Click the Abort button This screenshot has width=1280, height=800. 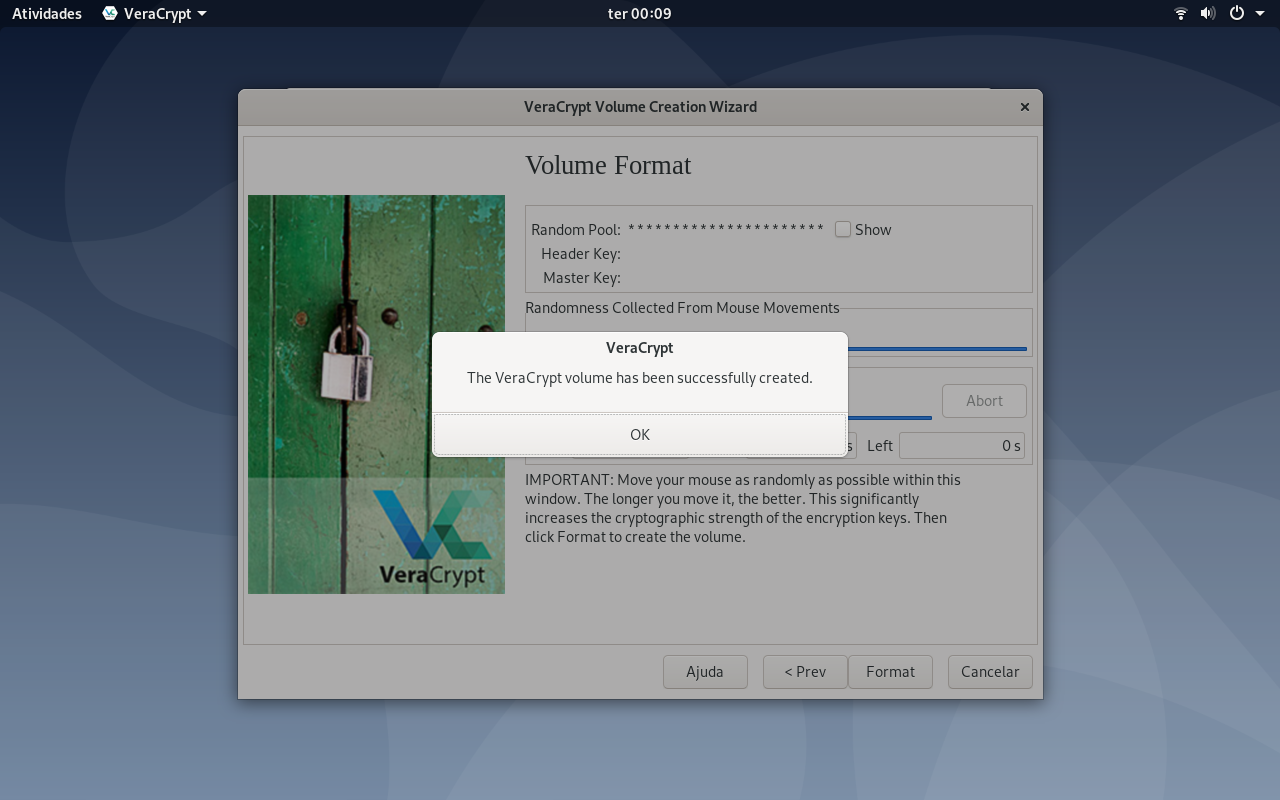click(x=984, y=401)
